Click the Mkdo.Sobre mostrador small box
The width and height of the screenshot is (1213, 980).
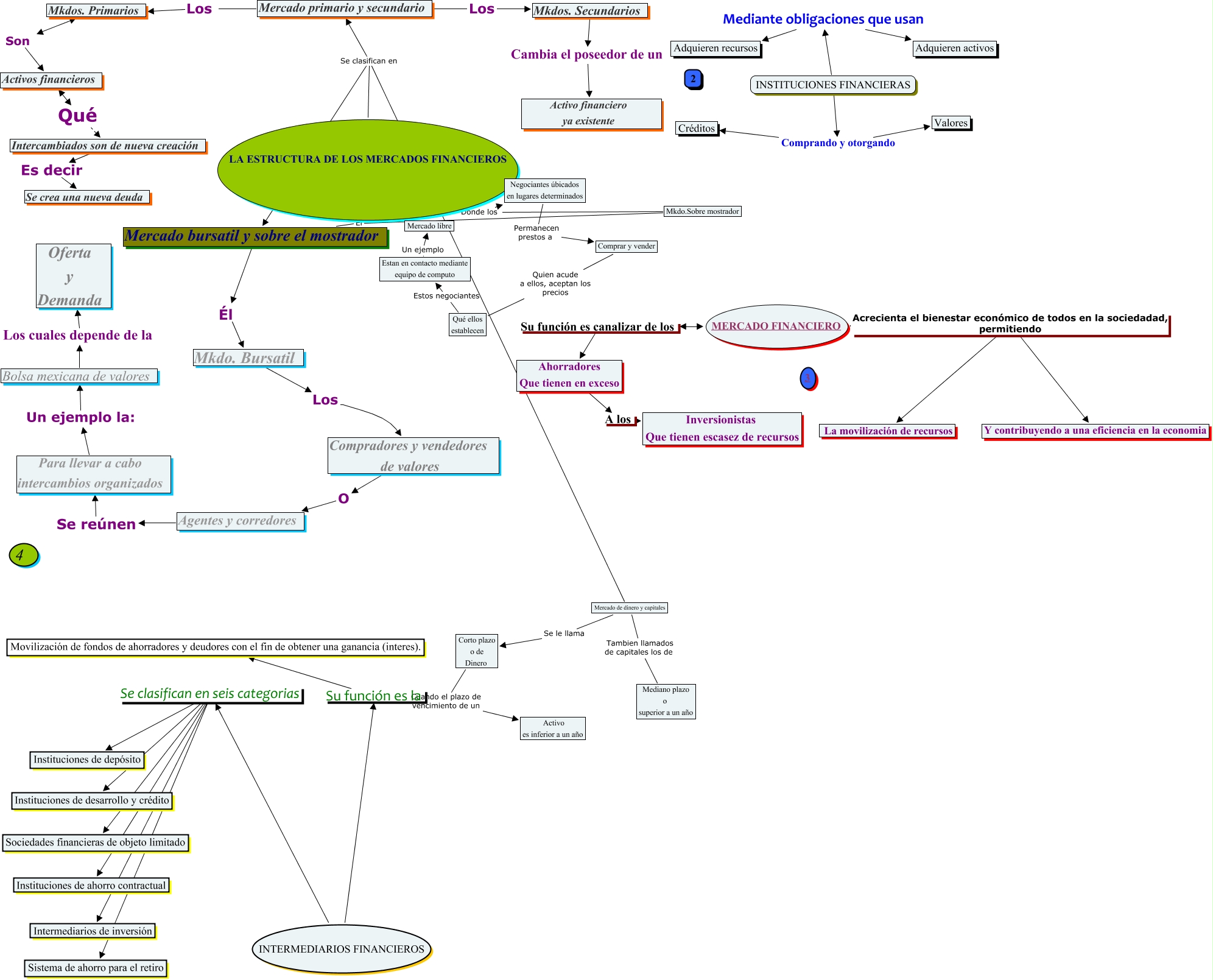[701, 211]
